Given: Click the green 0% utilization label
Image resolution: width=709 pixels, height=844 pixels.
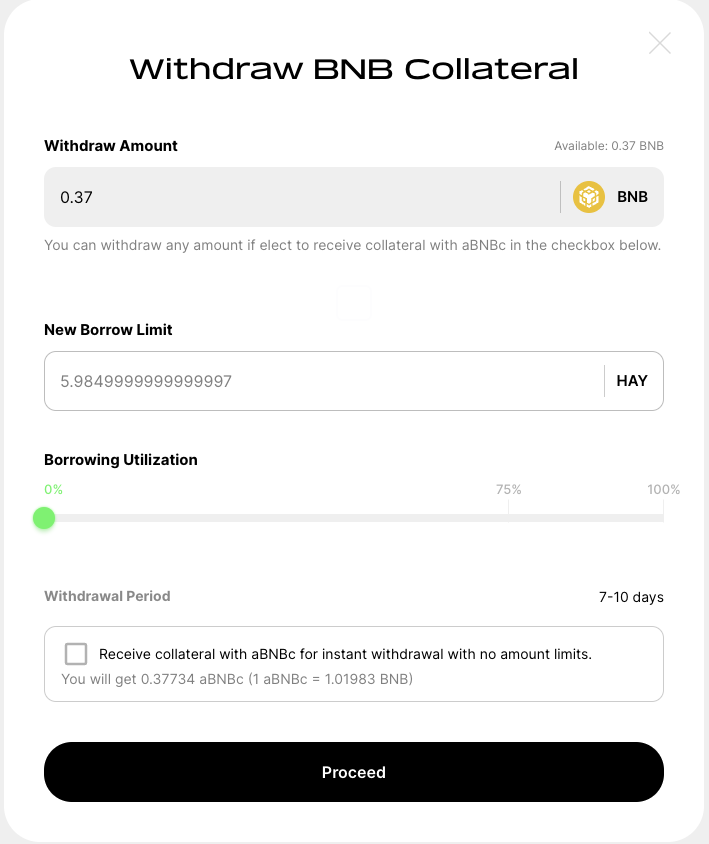Looking at the screenshot, I should pos(53,490).
